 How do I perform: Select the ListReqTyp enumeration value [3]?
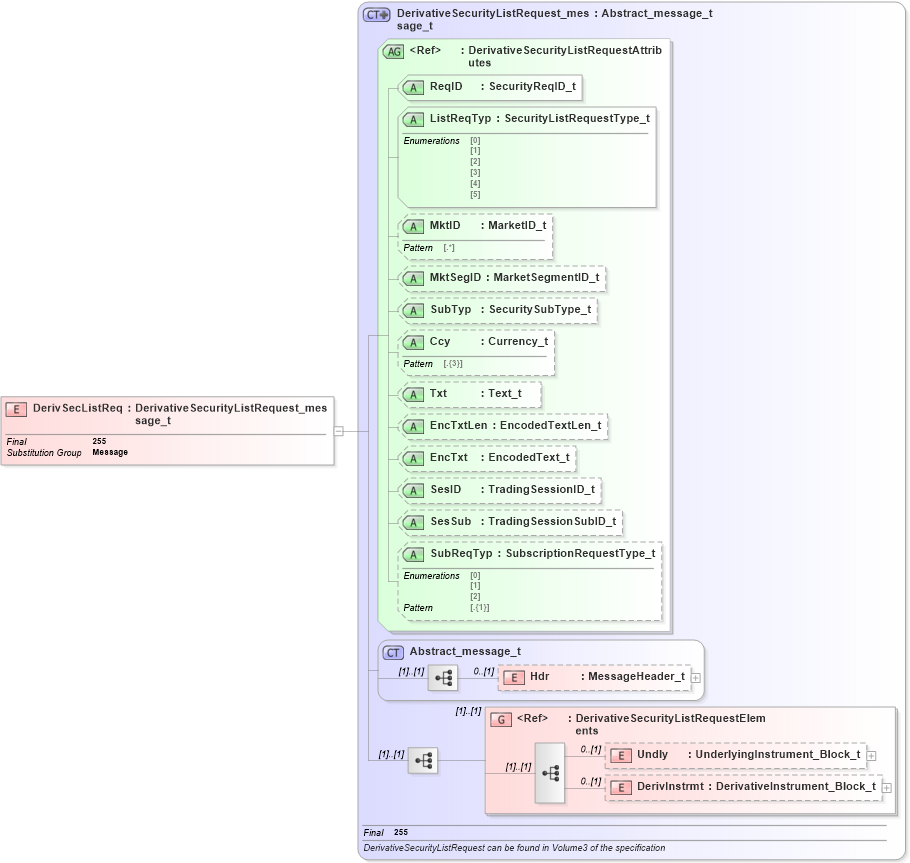pos(474,172)
